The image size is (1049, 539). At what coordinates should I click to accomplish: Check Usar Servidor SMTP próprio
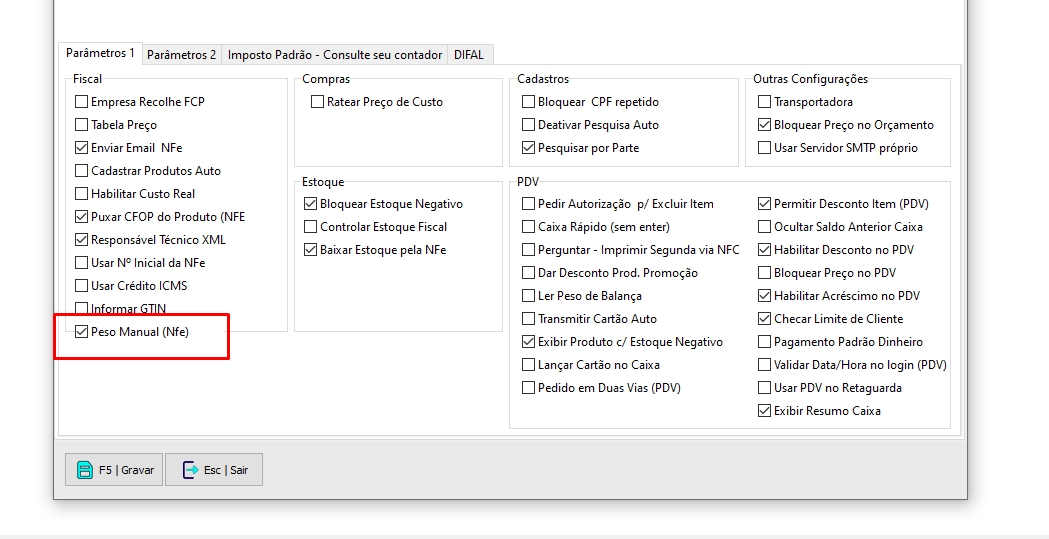(x=765, y=148)
